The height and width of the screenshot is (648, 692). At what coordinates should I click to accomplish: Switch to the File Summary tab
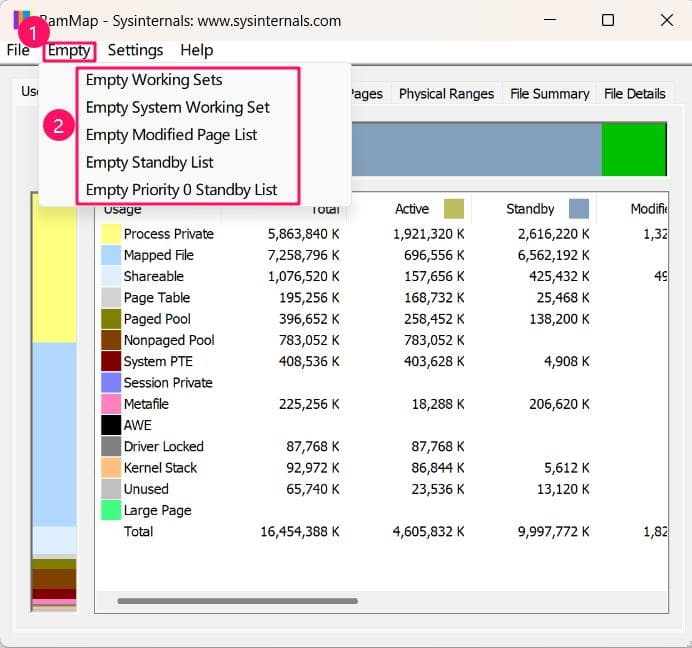549,94
